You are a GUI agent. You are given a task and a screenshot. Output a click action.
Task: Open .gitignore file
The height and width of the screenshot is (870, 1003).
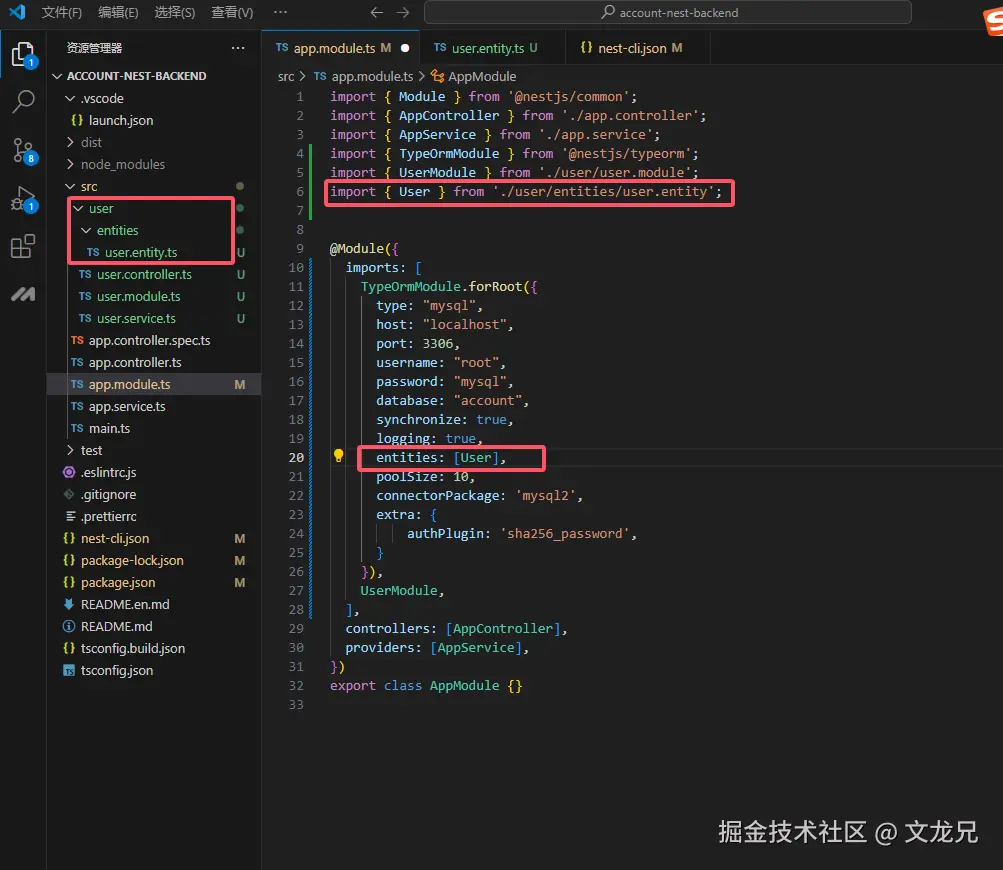pos(154,494)
